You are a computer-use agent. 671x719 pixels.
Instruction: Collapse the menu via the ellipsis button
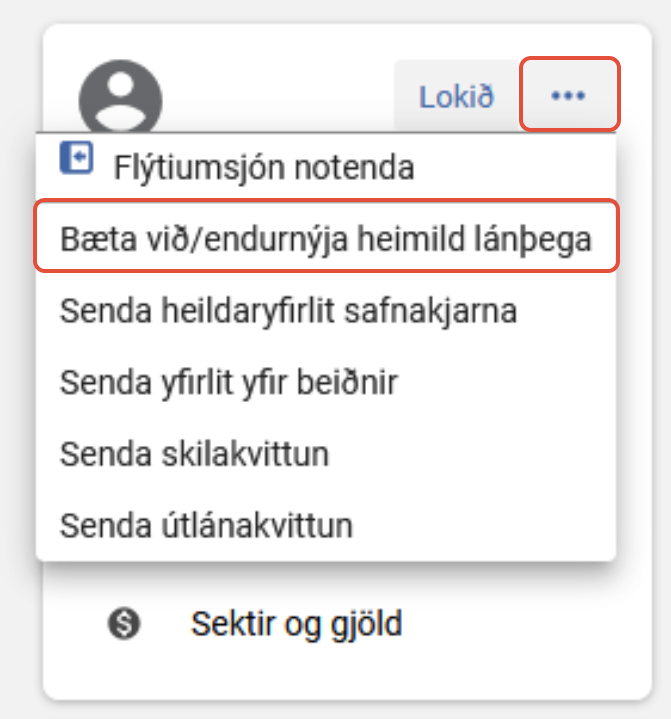tap(569, 94)
